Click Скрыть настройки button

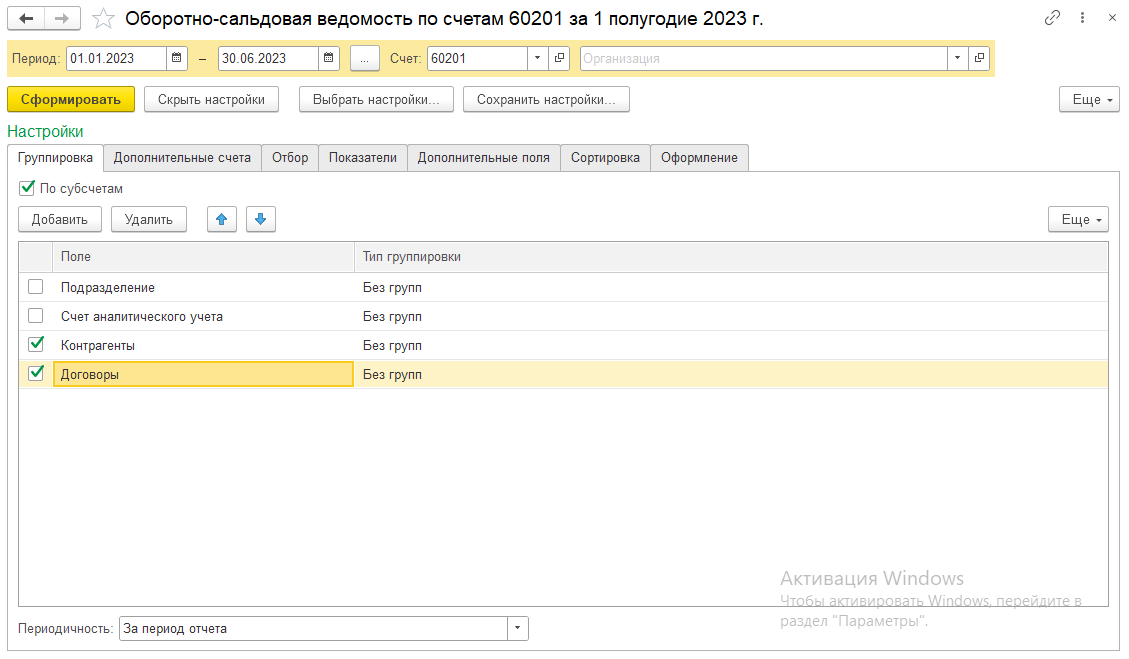coord(211,100)
